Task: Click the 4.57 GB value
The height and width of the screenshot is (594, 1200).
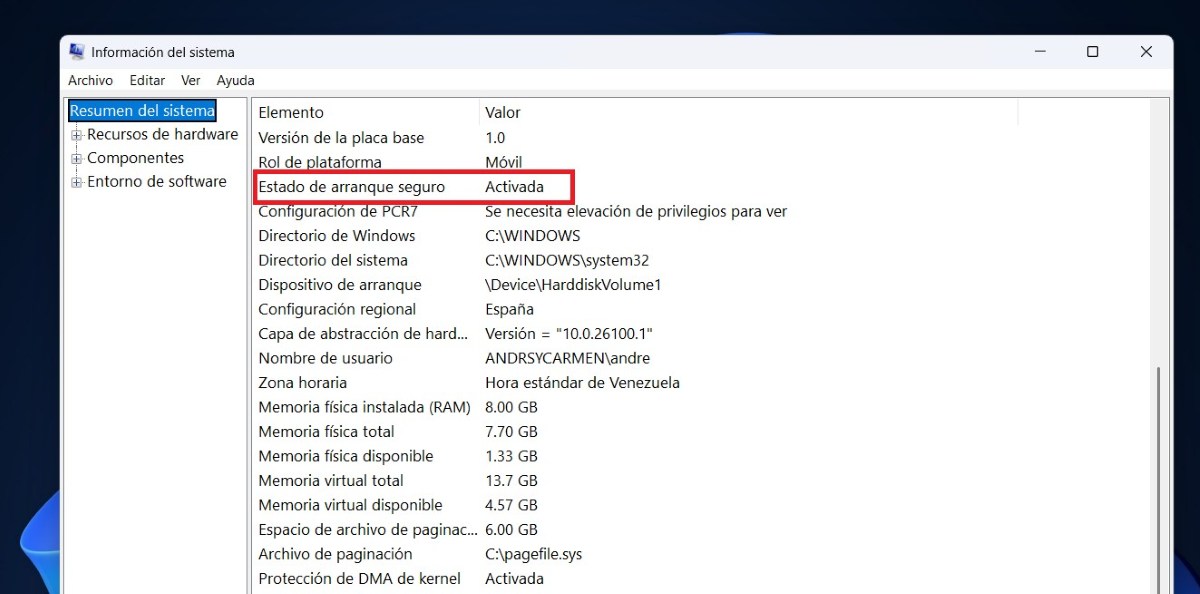Action: click(511, 505)
